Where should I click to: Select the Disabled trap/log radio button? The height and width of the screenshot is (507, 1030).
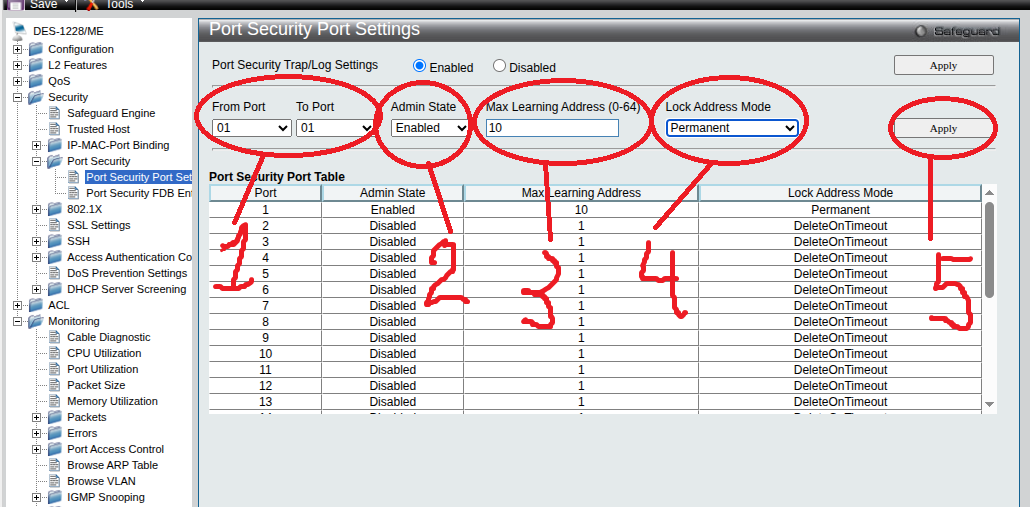[x=499, y=66]
